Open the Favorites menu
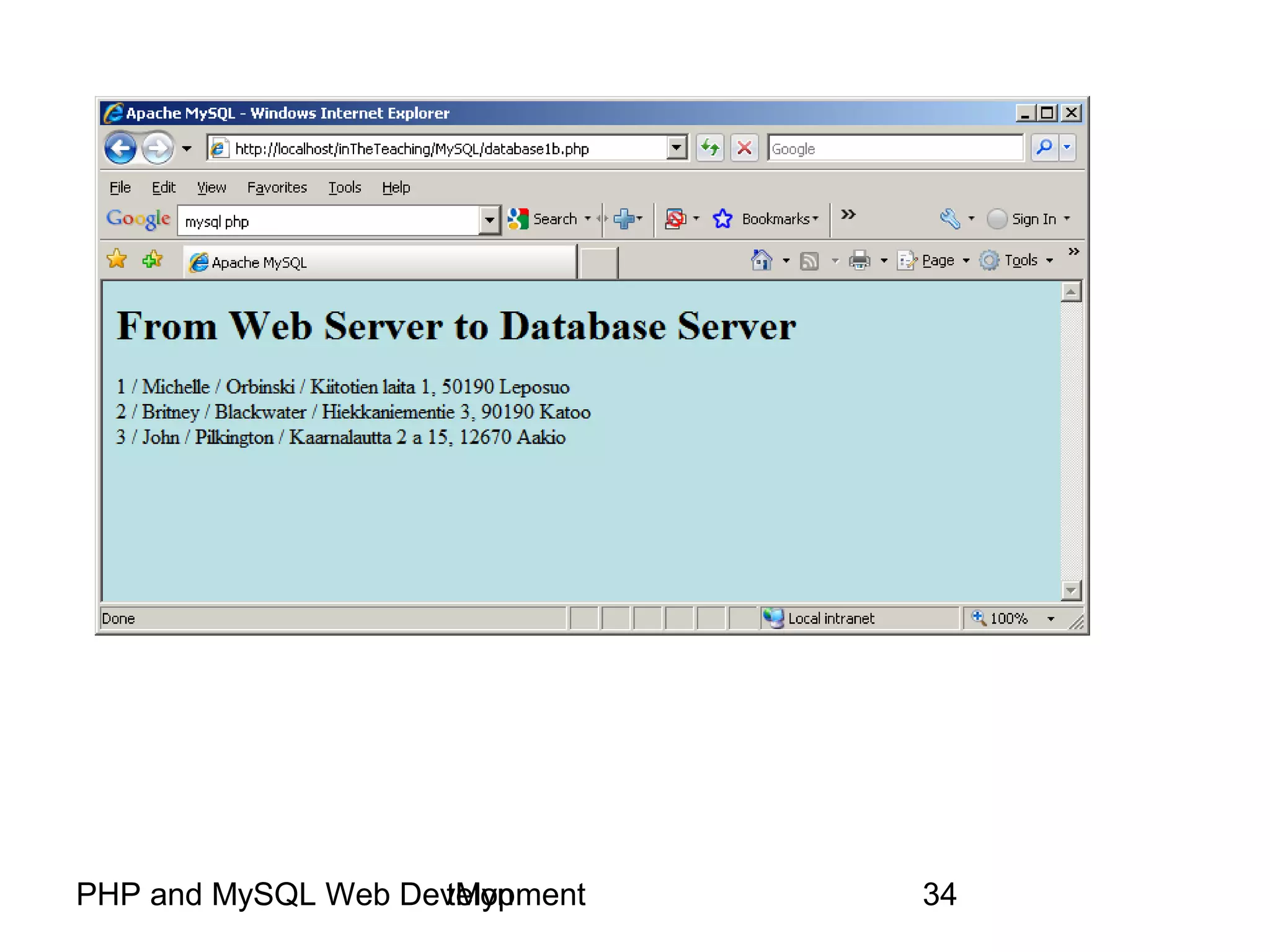Viewport: 1270px width, 952px height. [277, 187]
